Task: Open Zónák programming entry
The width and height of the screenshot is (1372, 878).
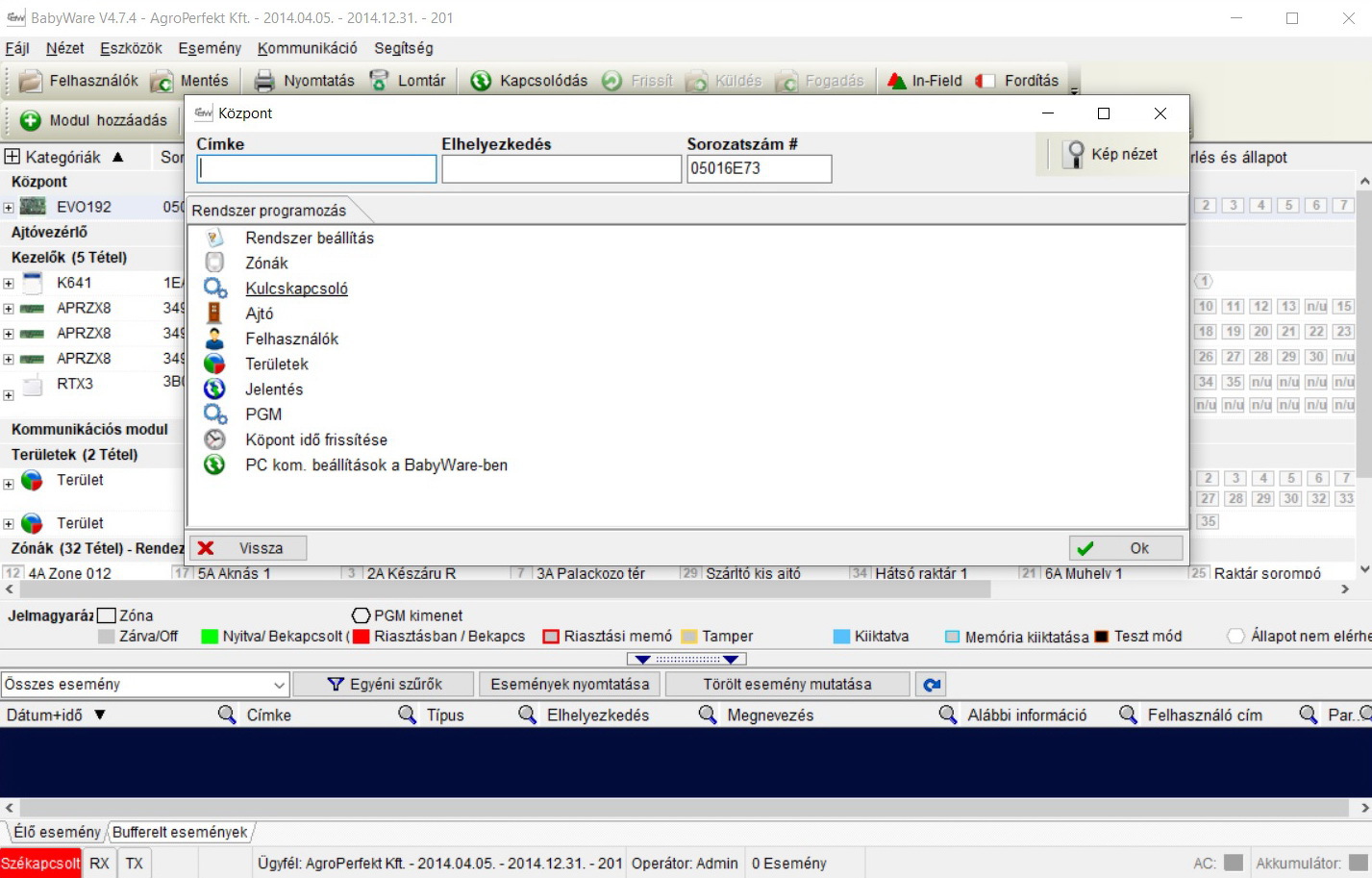Action: (x=266, y=263)
